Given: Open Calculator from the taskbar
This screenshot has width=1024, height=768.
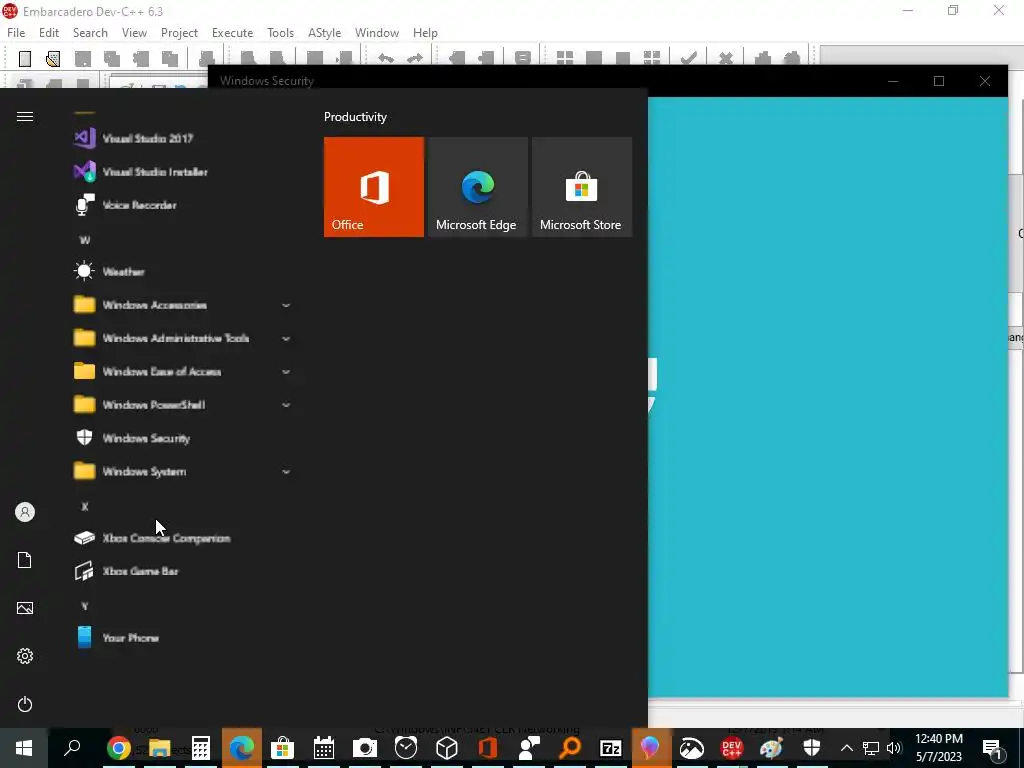Looking at the screenshot, I should click(x=200, y=748).
